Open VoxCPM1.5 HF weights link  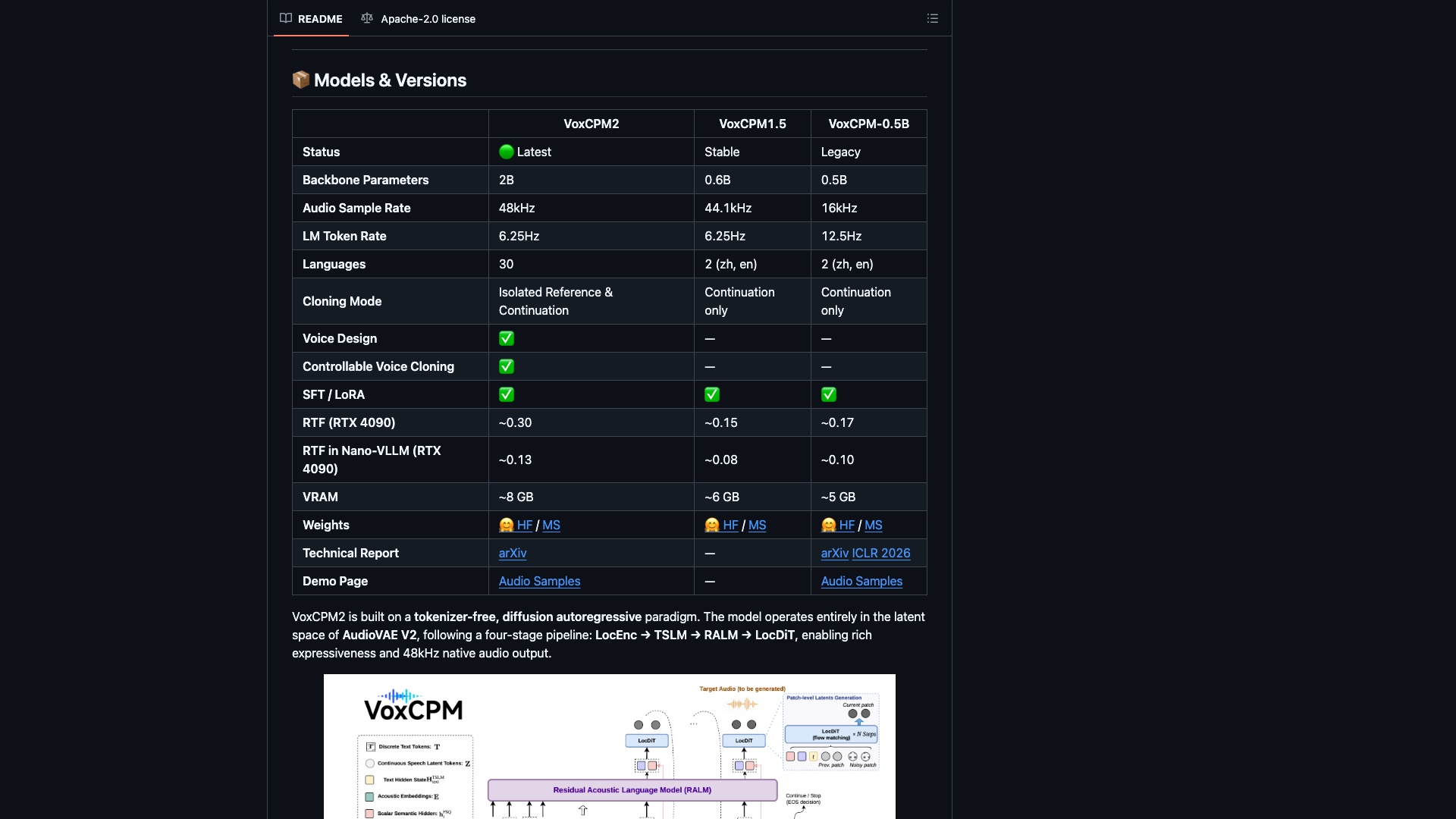click(721, 525)
